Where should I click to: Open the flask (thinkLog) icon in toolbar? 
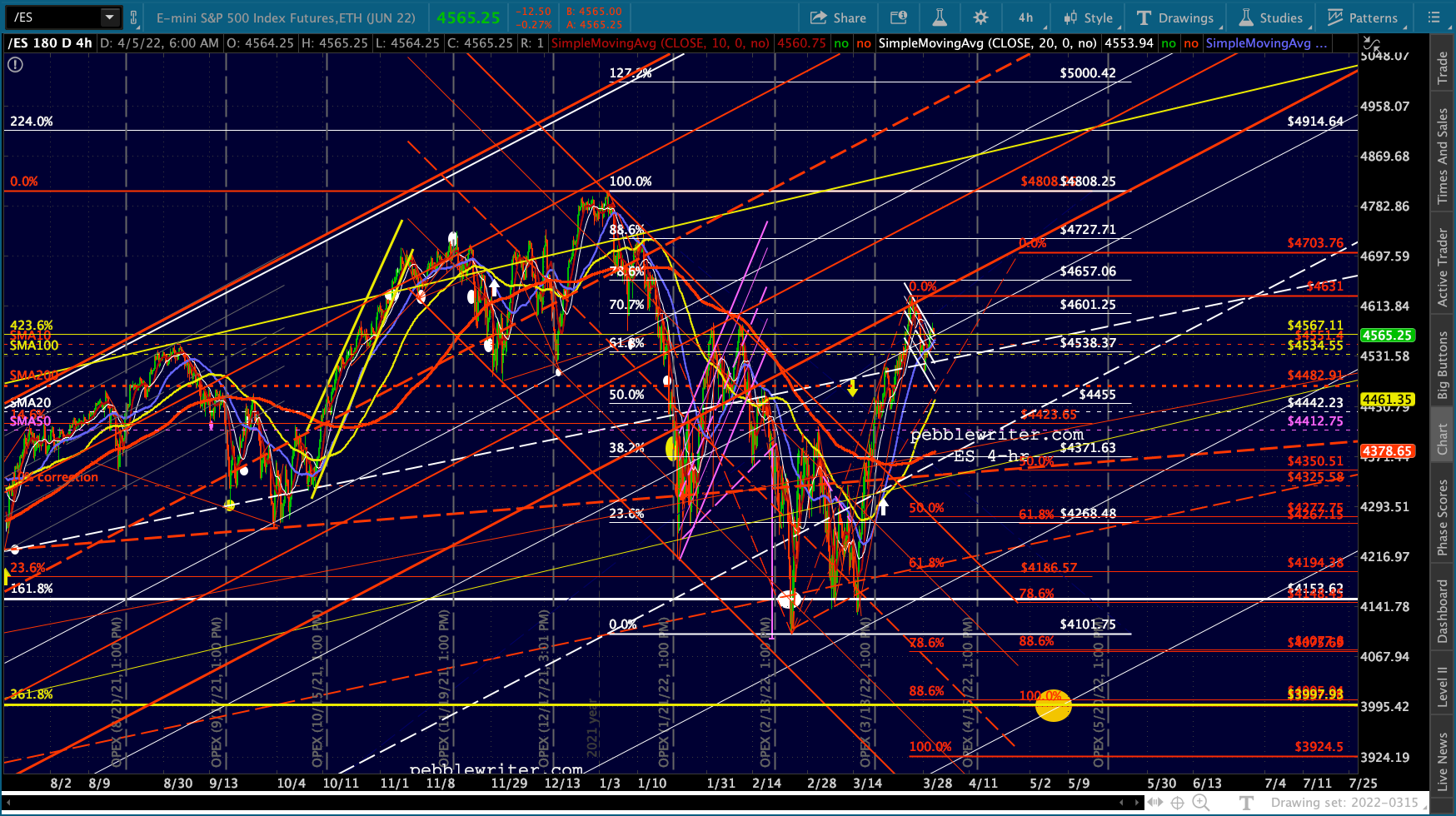(940, 17)
